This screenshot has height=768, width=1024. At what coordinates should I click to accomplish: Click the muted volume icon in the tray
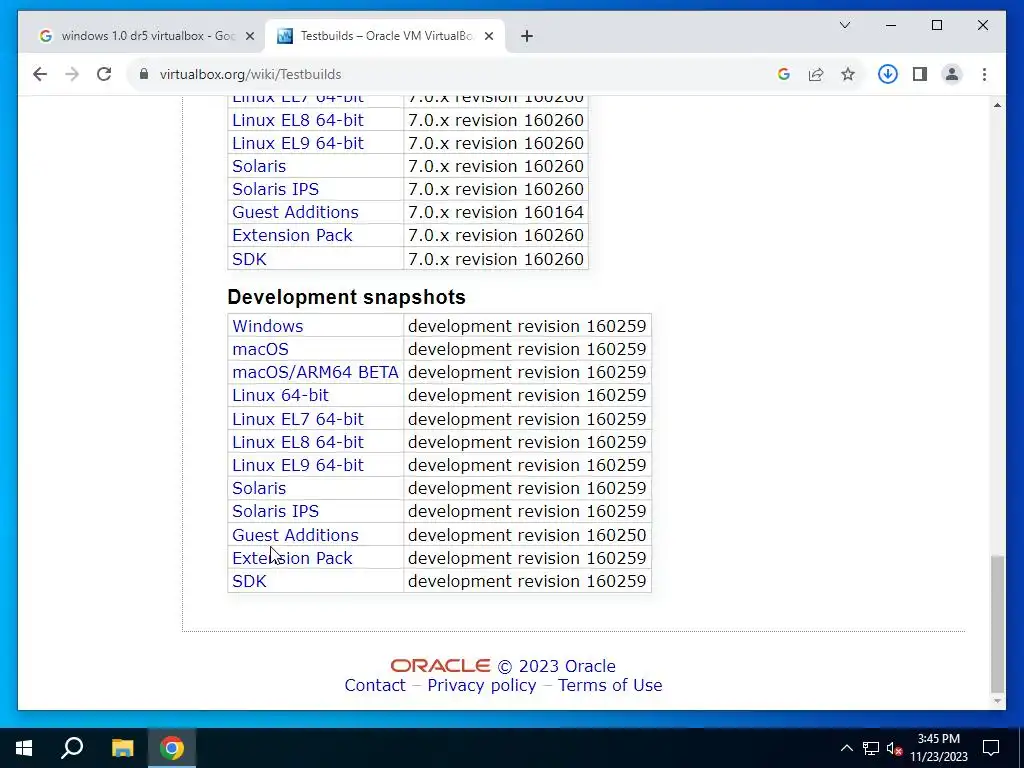pyautogui.click(x=894, y=748)
